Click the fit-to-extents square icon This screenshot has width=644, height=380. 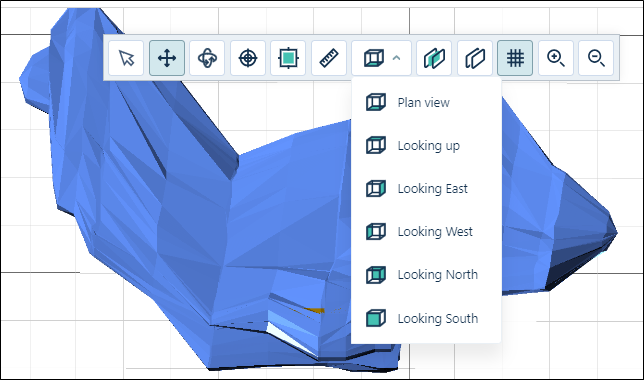[288, 58]
